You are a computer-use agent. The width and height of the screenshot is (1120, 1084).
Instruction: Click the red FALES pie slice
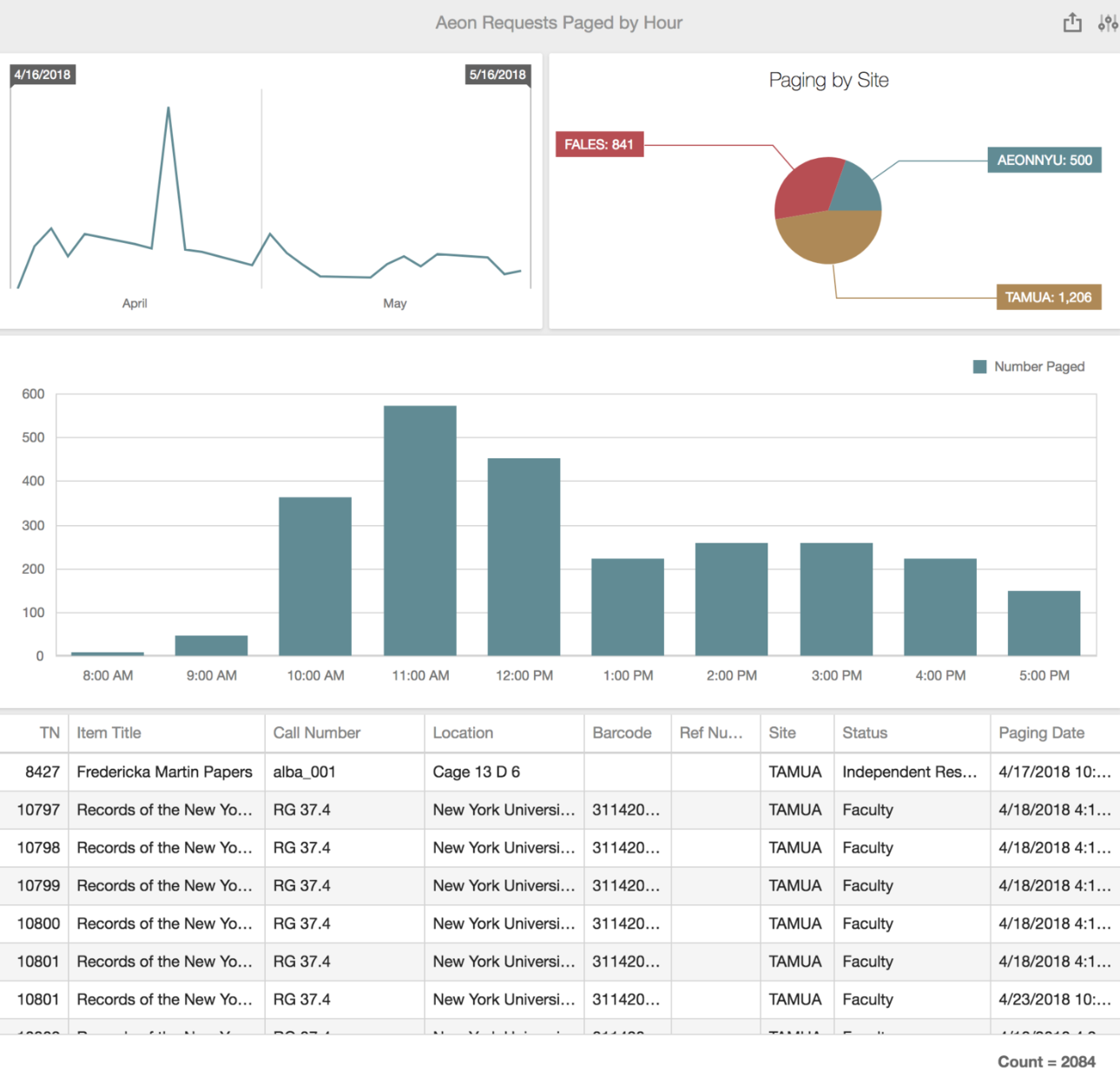pyautogui.click(x=803, y=187)
